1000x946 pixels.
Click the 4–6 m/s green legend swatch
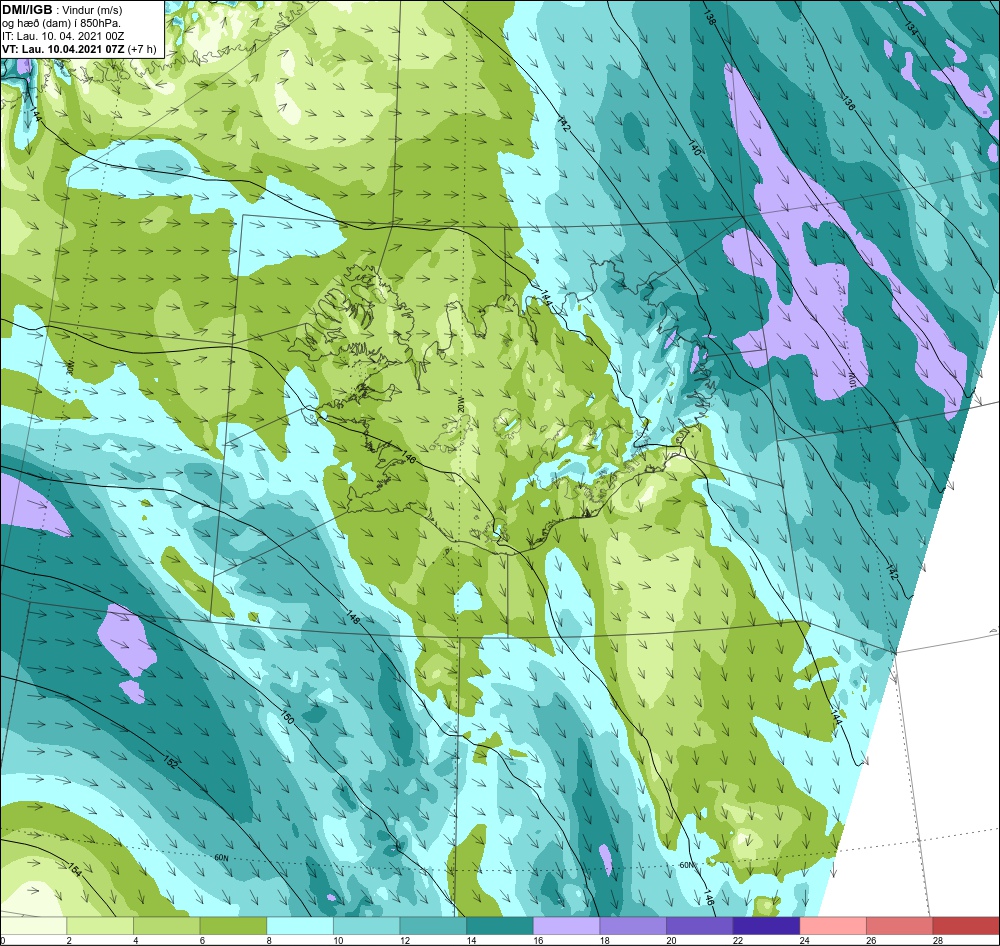point(166,926)
